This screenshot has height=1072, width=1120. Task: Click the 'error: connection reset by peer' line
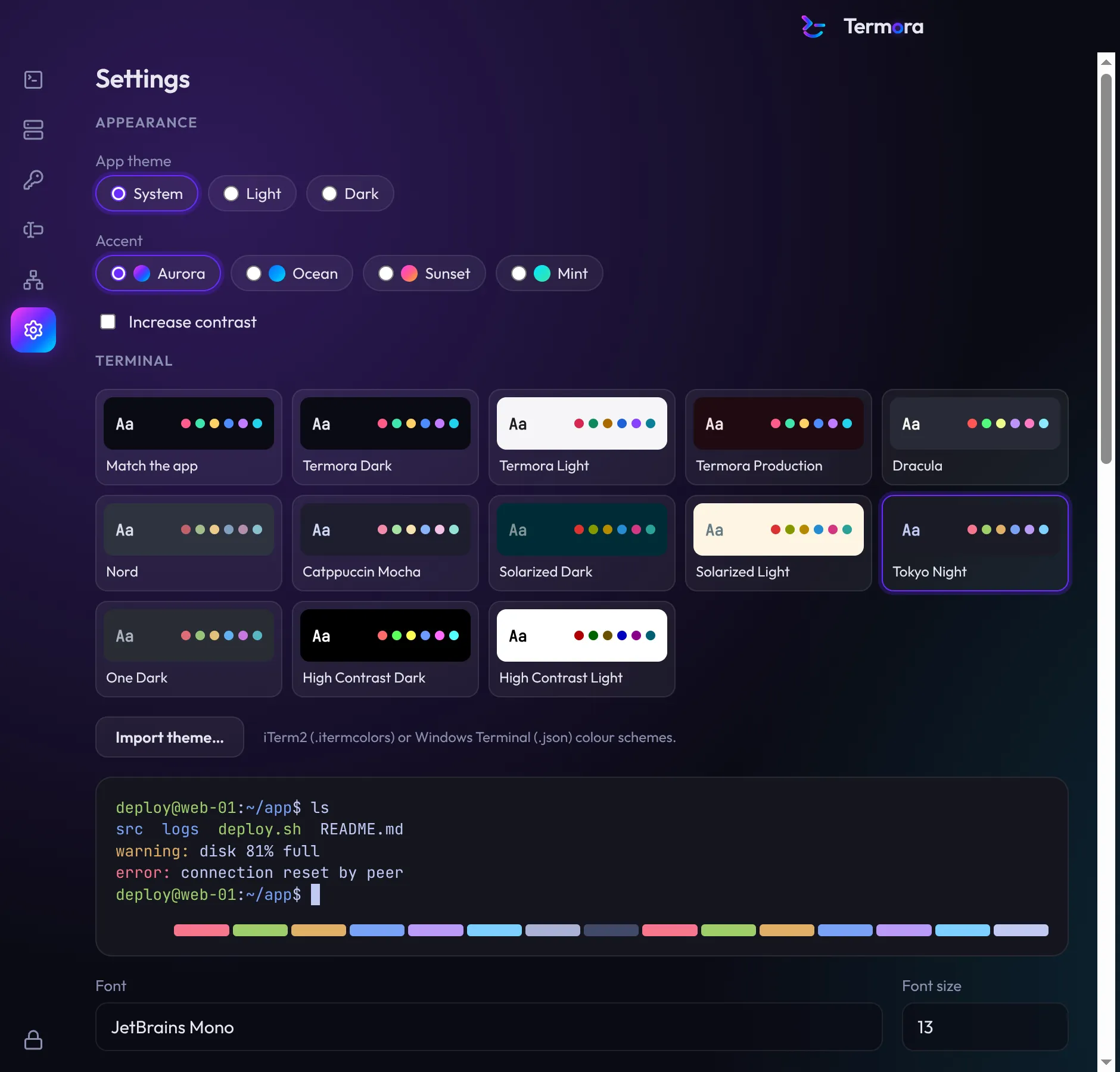[x=260, y=872]
